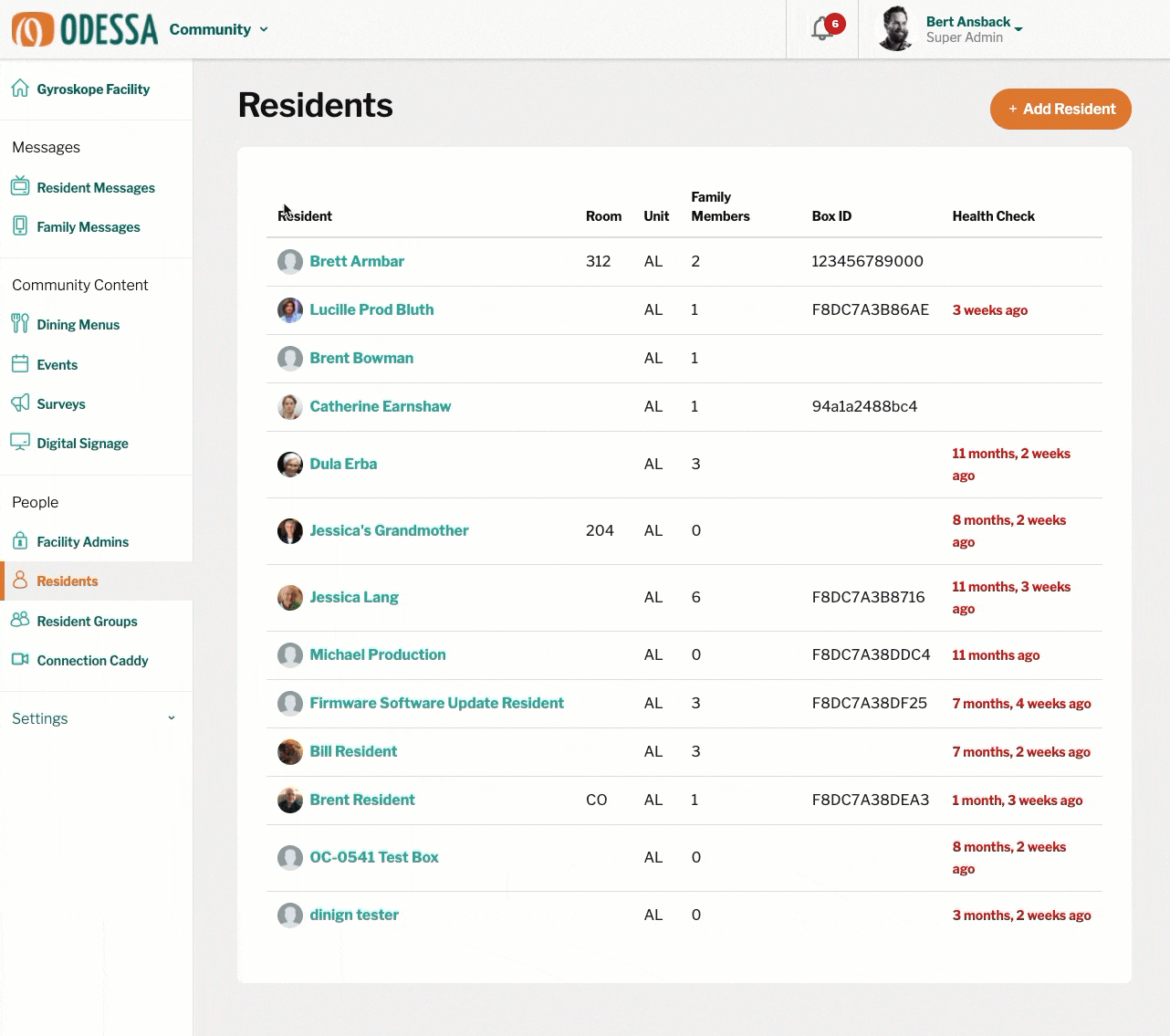The image size is (1170, 1036).
Task: Open Brent Resident's profile
Action: point(362,800)
